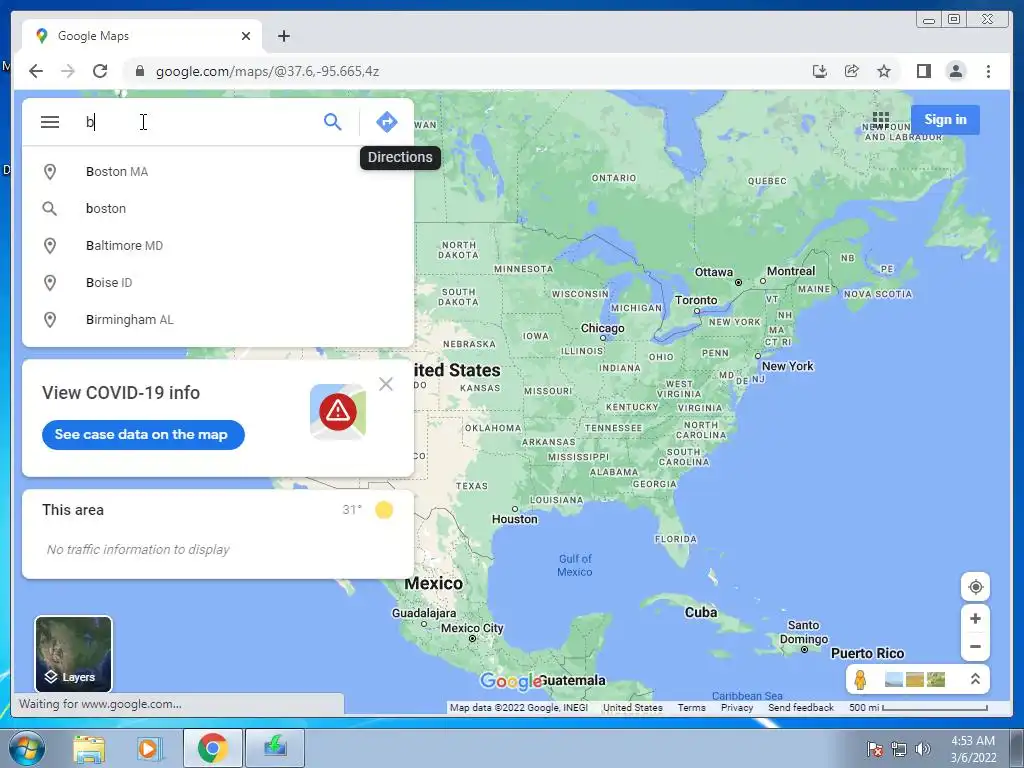Click the Street View pegman icon
The image size is (1024, 768).
coord(860,679)
